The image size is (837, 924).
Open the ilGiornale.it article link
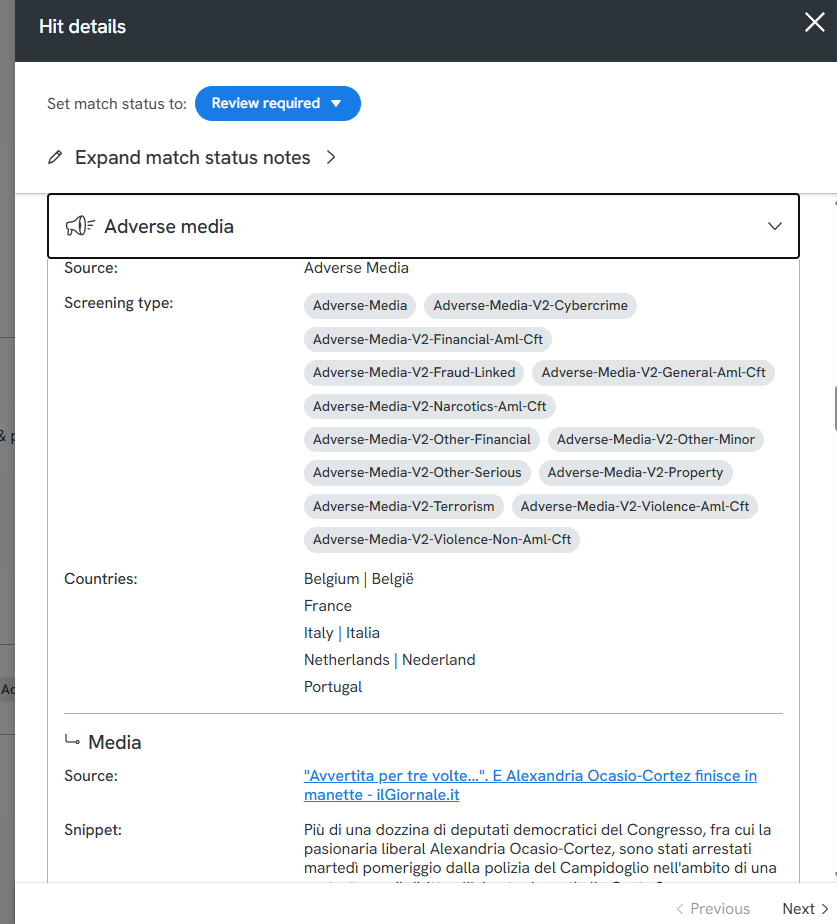click(530, 785)
